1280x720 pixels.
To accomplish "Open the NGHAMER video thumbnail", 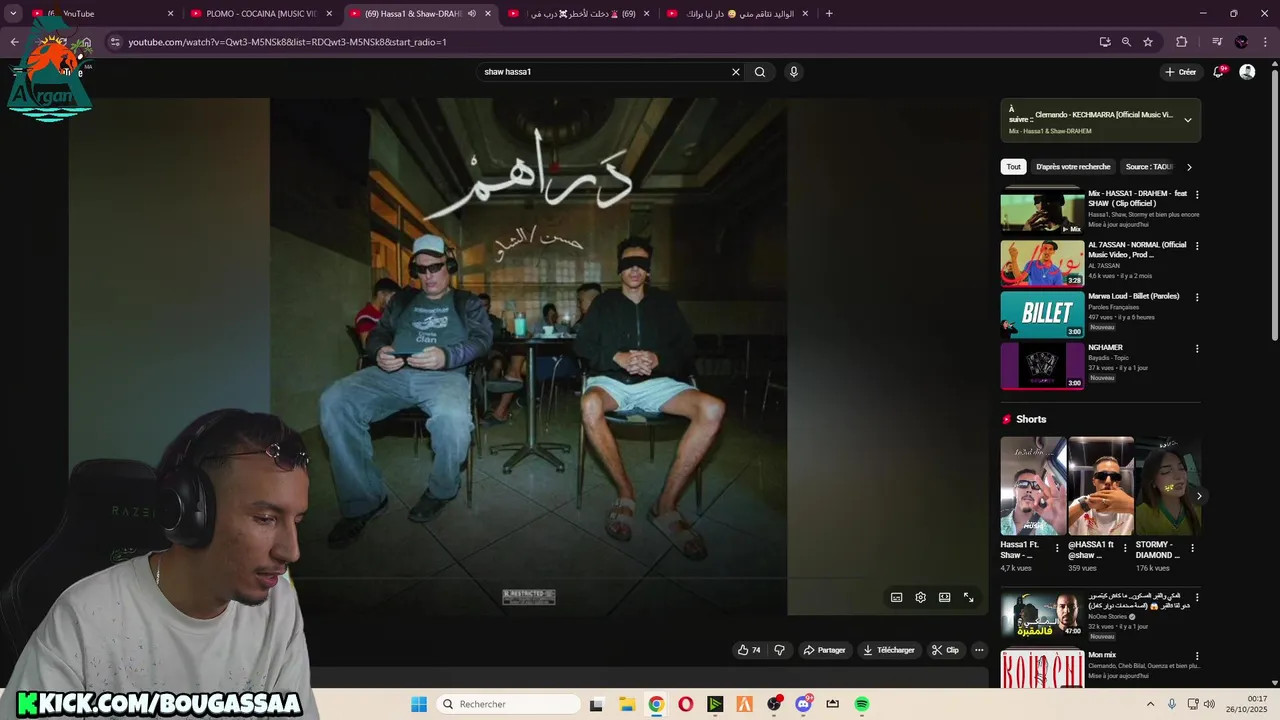I will (x=1043, y=366).
